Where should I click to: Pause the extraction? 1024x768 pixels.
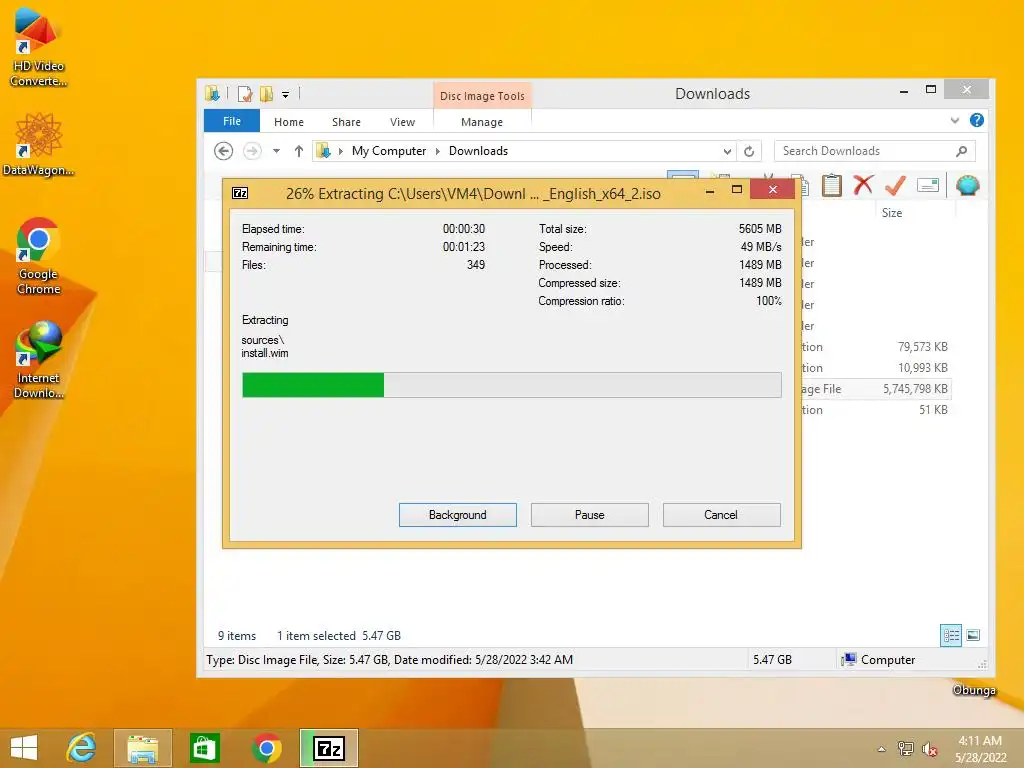pyautogui.click(x=589, y=515)
